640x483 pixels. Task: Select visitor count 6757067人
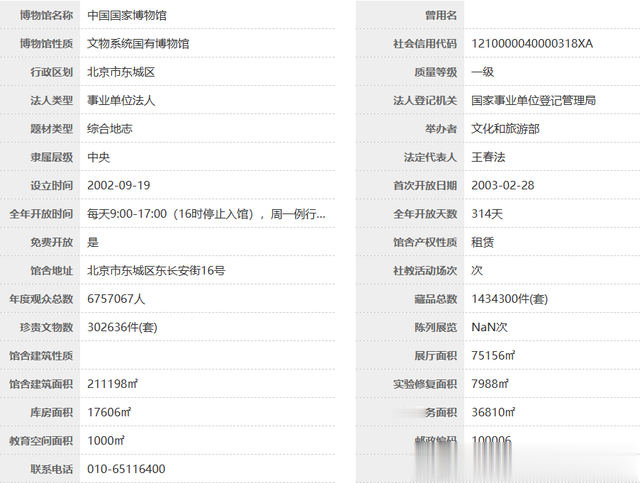[116, 299]
